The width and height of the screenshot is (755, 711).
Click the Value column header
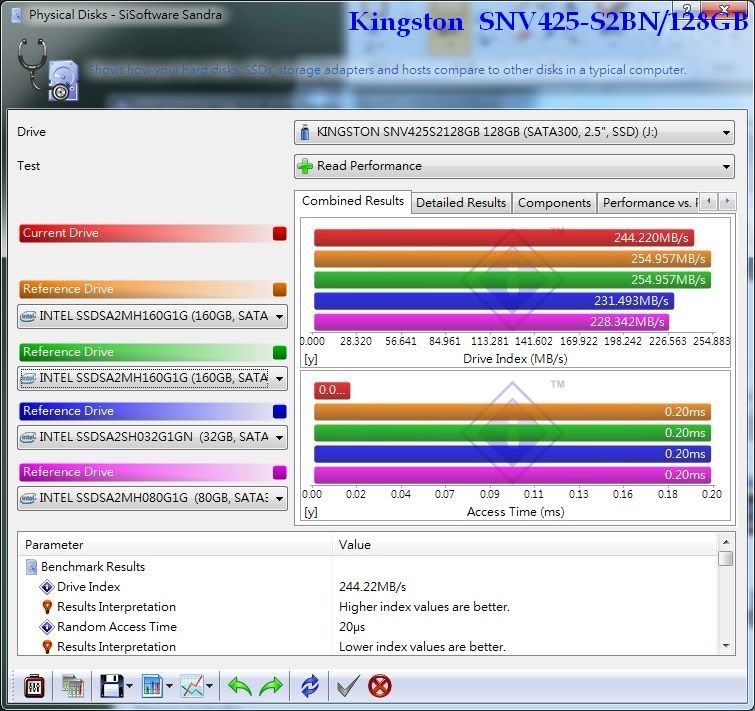(x=525, y=545)
